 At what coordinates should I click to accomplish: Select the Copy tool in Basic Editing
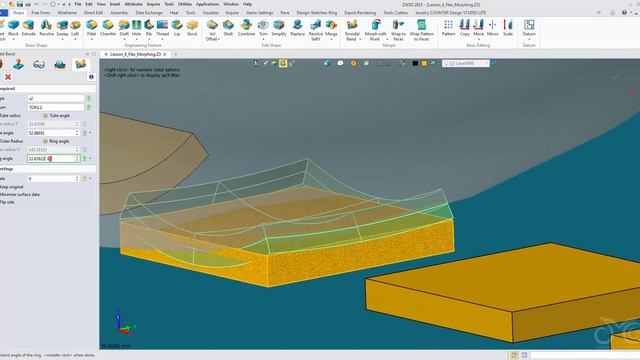point(464,28)
